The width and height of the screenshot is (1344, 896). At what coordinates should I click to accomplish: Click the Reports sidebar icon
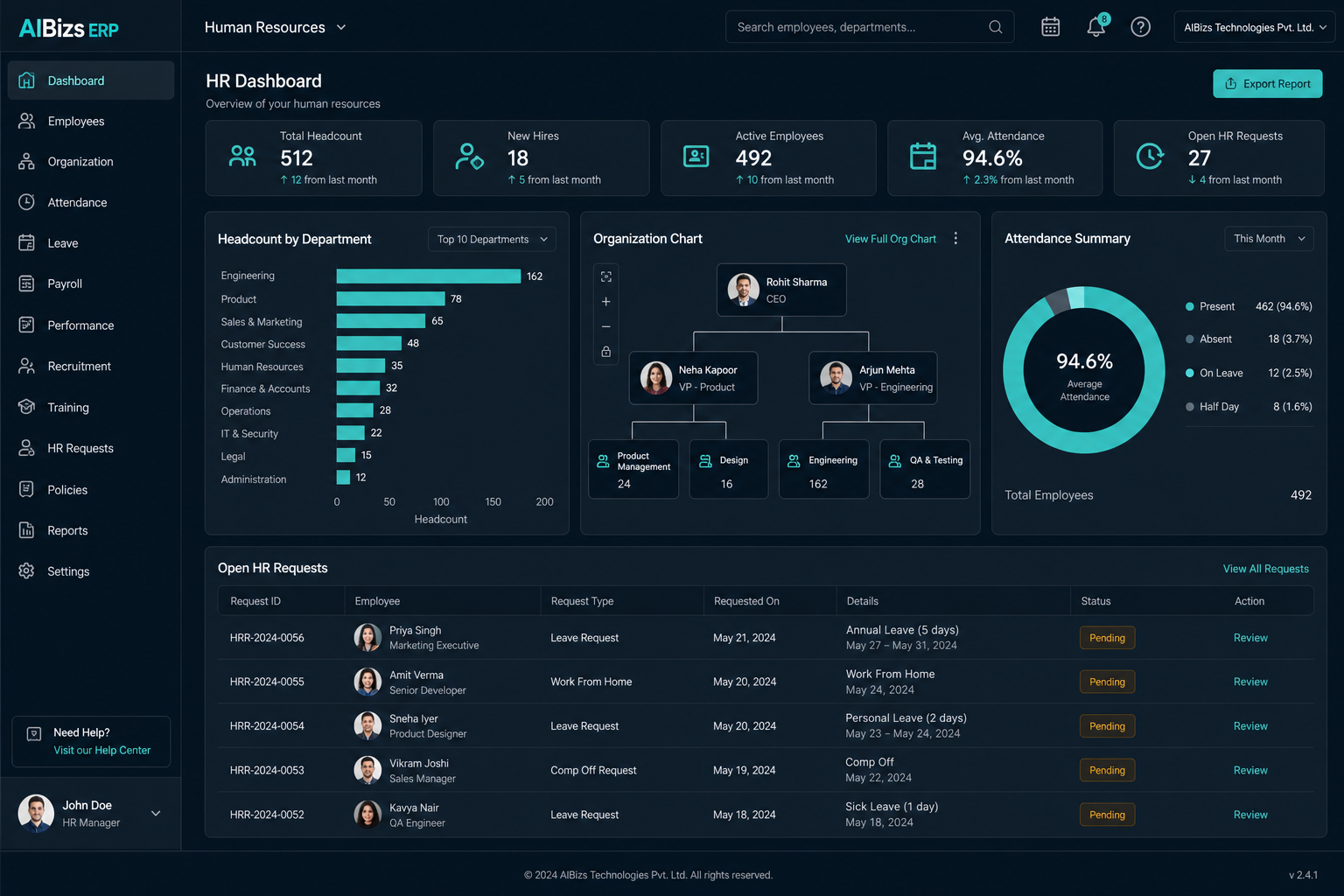[27, 530]
